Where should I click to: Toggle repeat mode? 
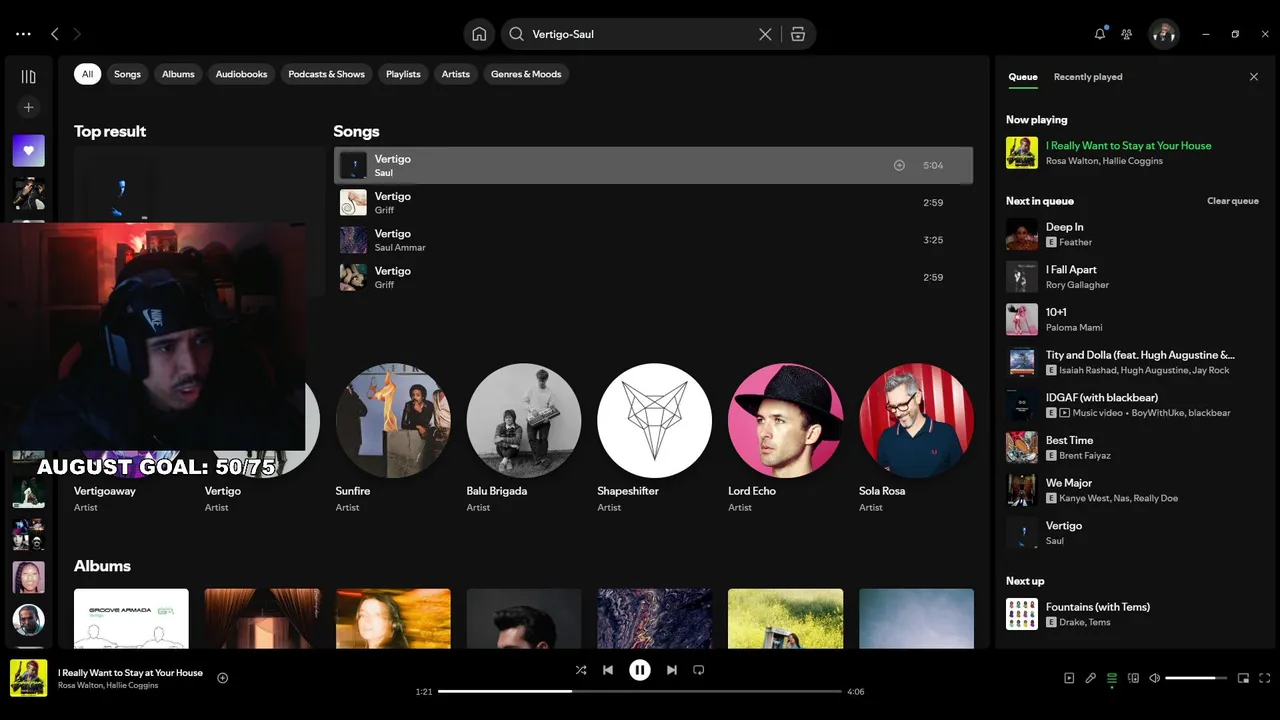point(699,670)
